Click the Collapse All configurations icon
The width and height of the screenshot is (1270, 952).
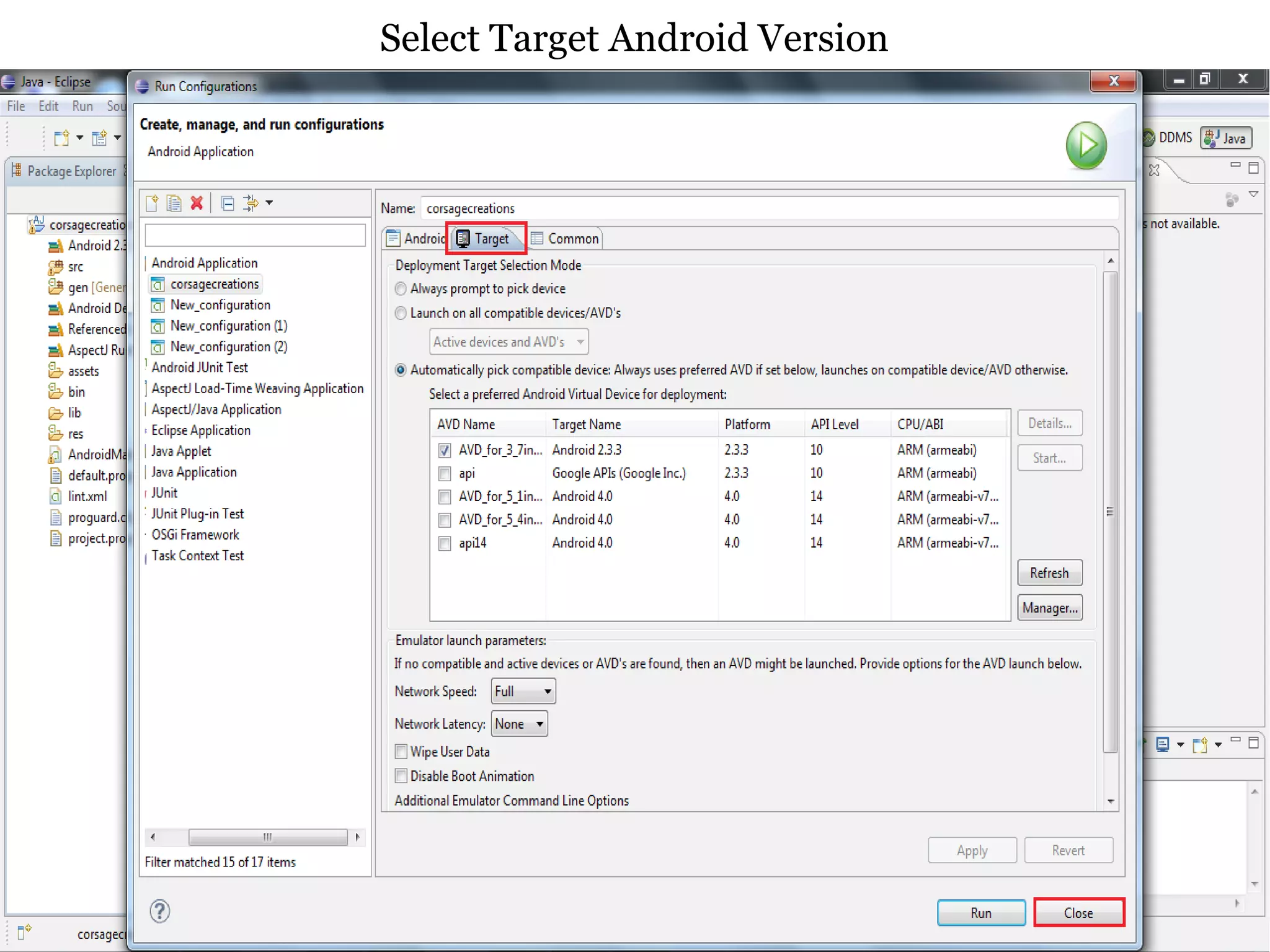(228, 203)
